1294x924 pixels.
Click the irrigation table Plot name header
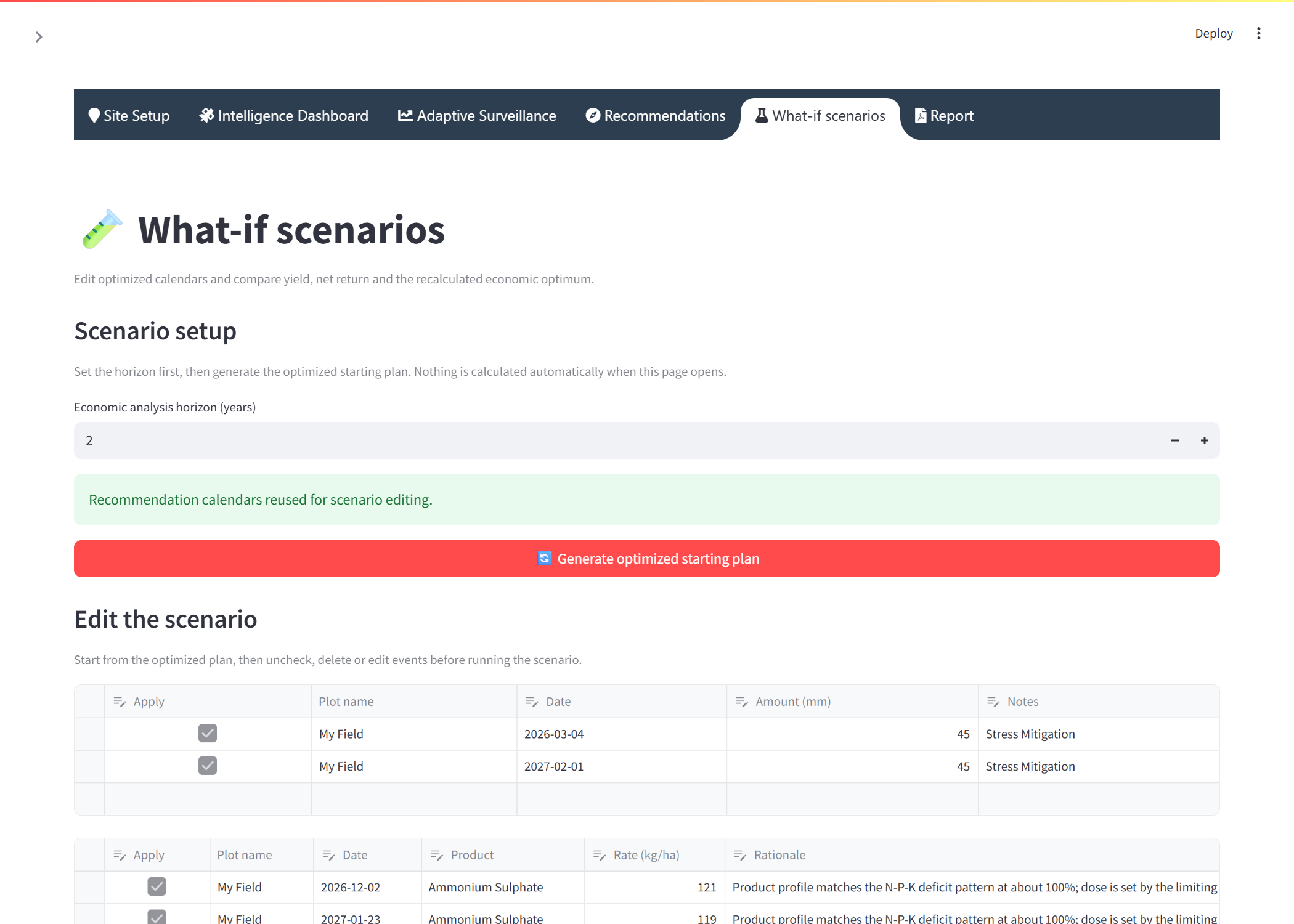tap(414, 702)
